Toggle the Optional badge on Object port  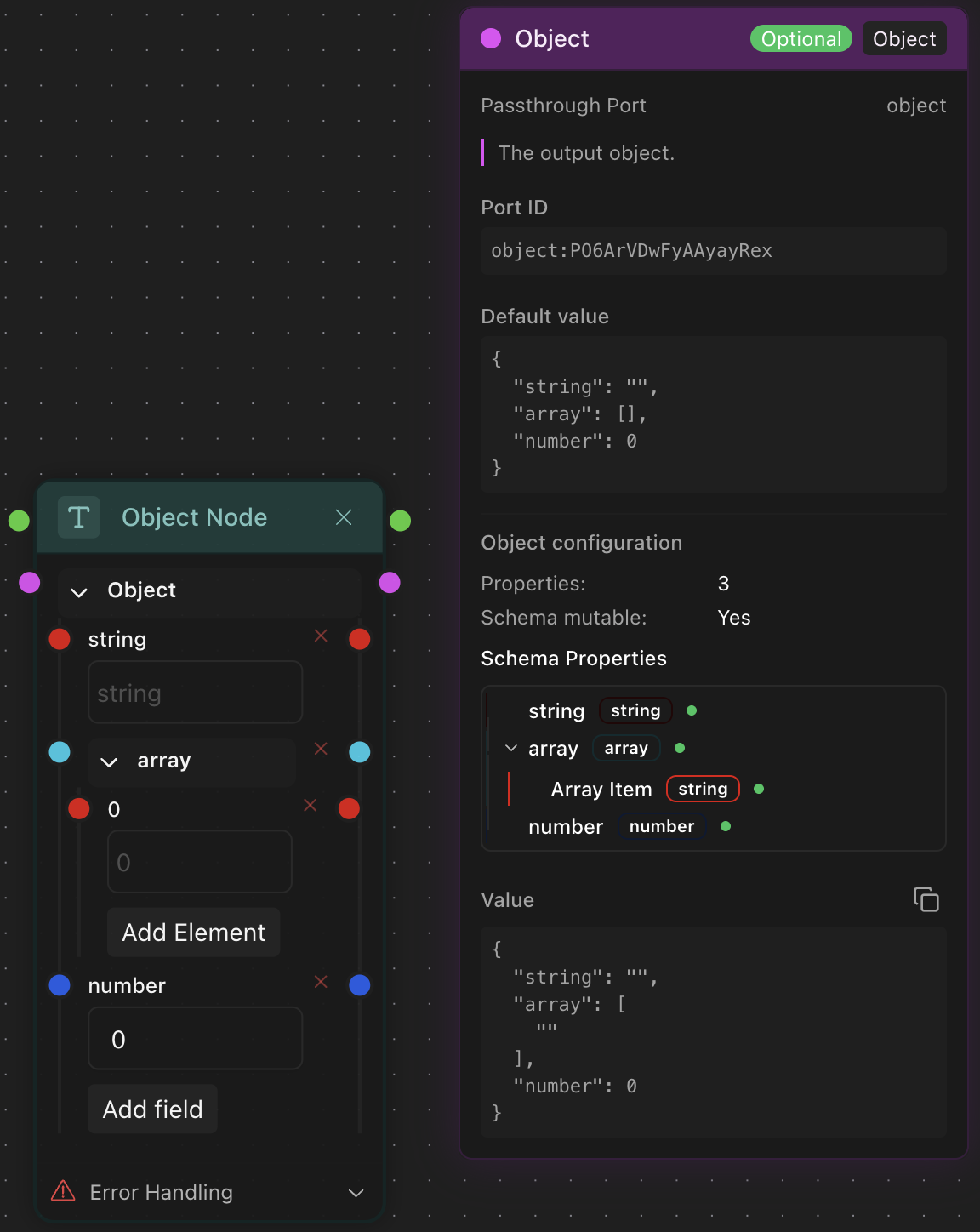pos(801,39)
